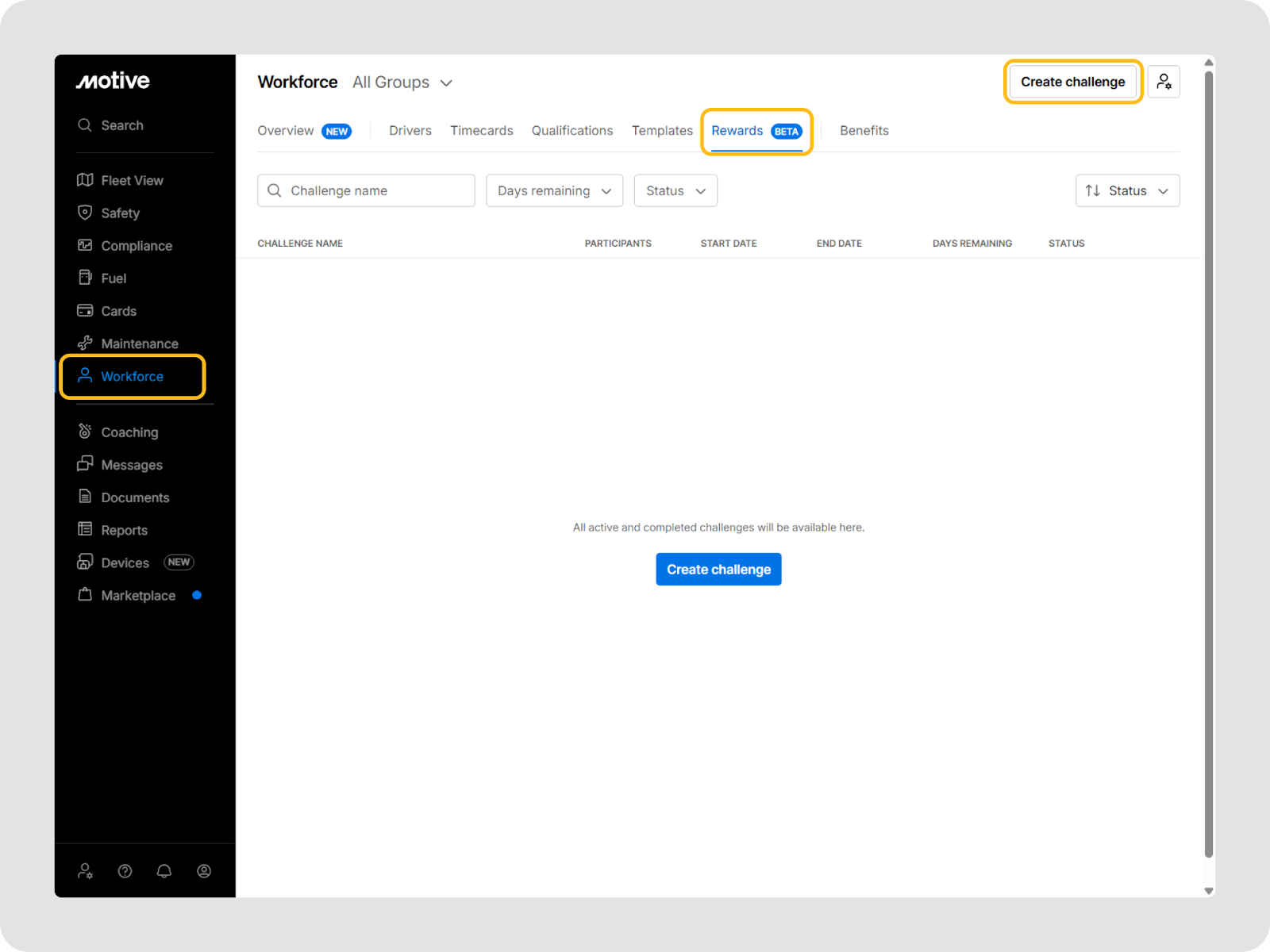Open the Days remaining filter dropdown

pos(554,191)
